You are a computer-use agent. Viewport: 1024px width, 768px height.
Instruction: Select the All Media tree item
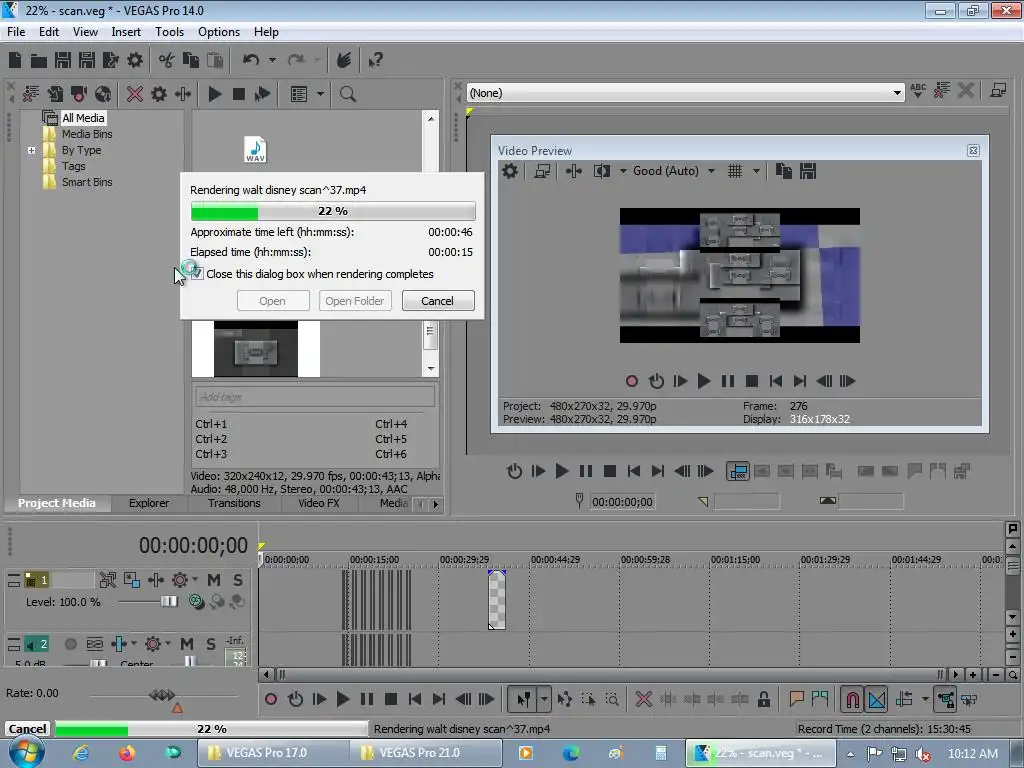pos(83,118)
